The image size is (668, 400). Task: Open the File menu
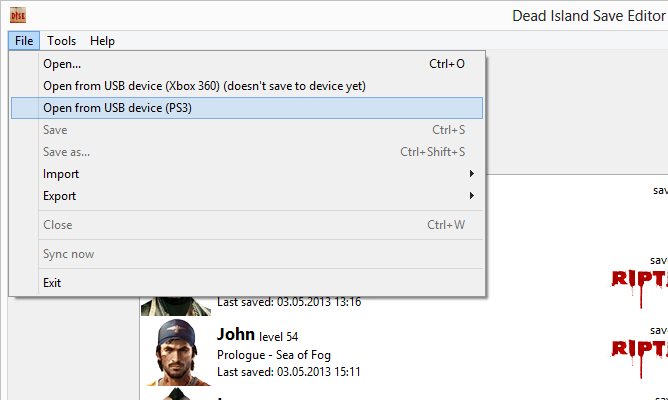point(24,41)
